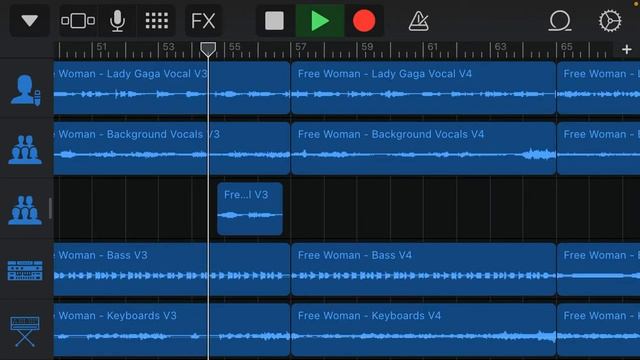The height and width of the screenshot is (360, 640).
Task: Open song settings gear
Action: [x=610, y=20]
